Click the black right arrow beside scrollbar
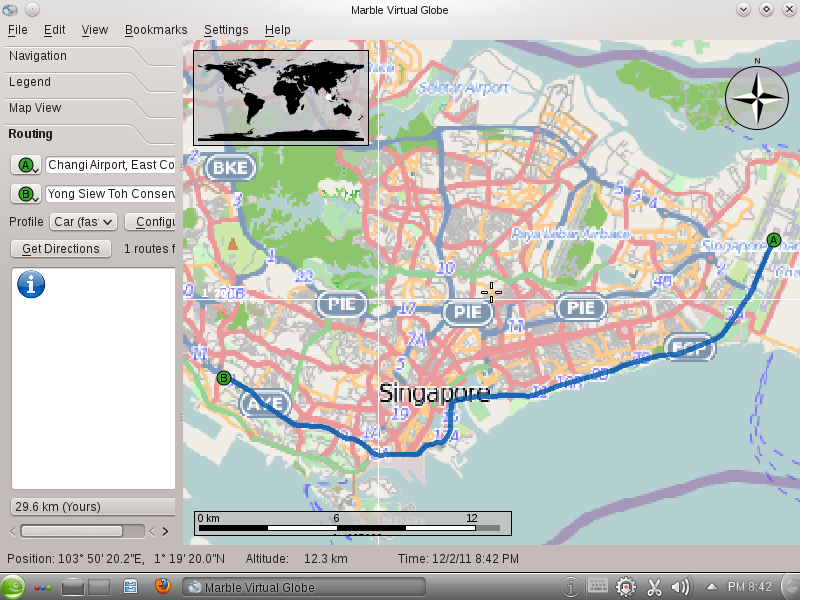 click(x=166, y=532)
